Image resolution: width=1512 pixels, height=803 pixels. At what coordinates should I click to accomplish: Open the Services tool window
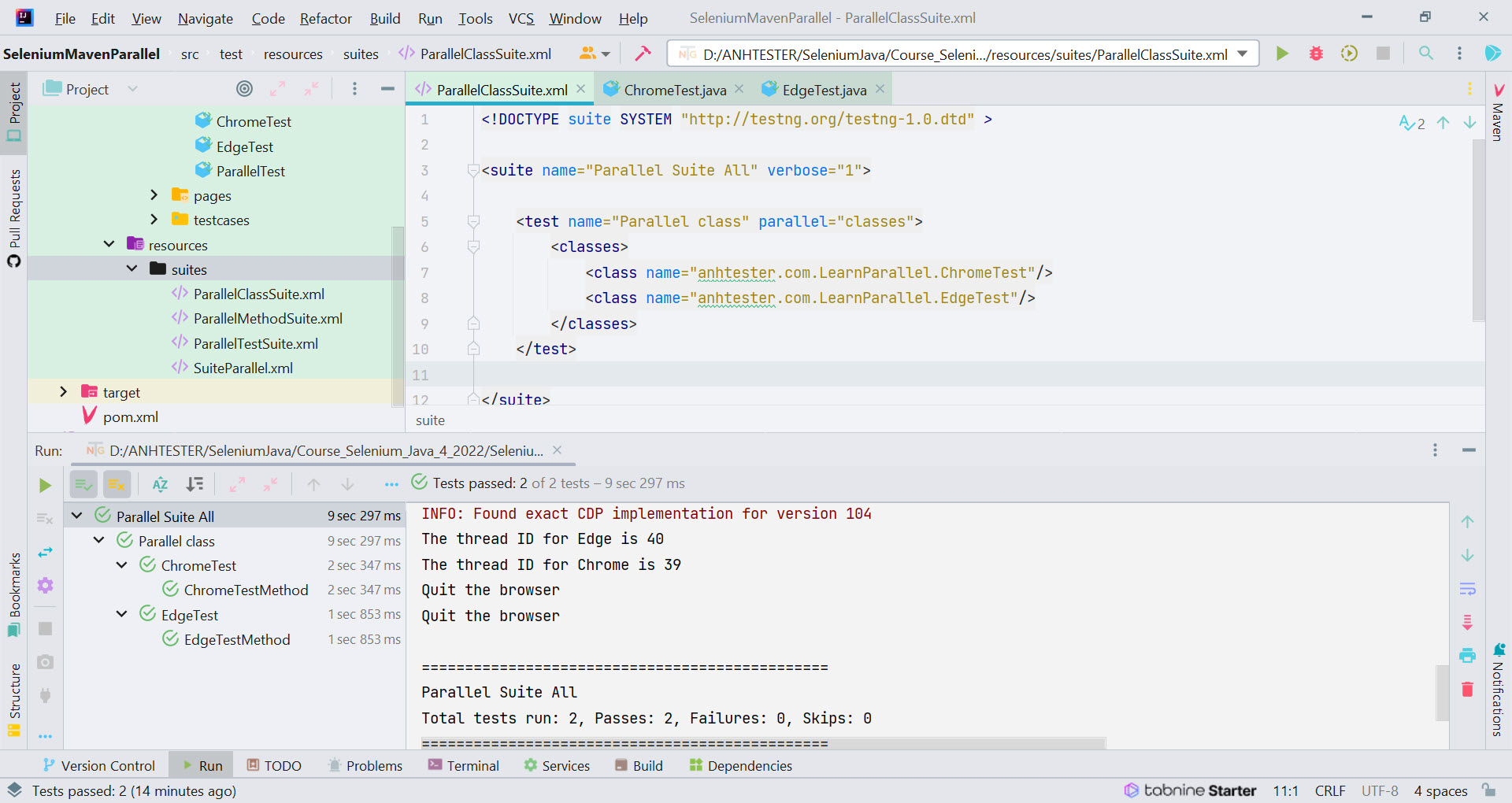coord(557,765)
